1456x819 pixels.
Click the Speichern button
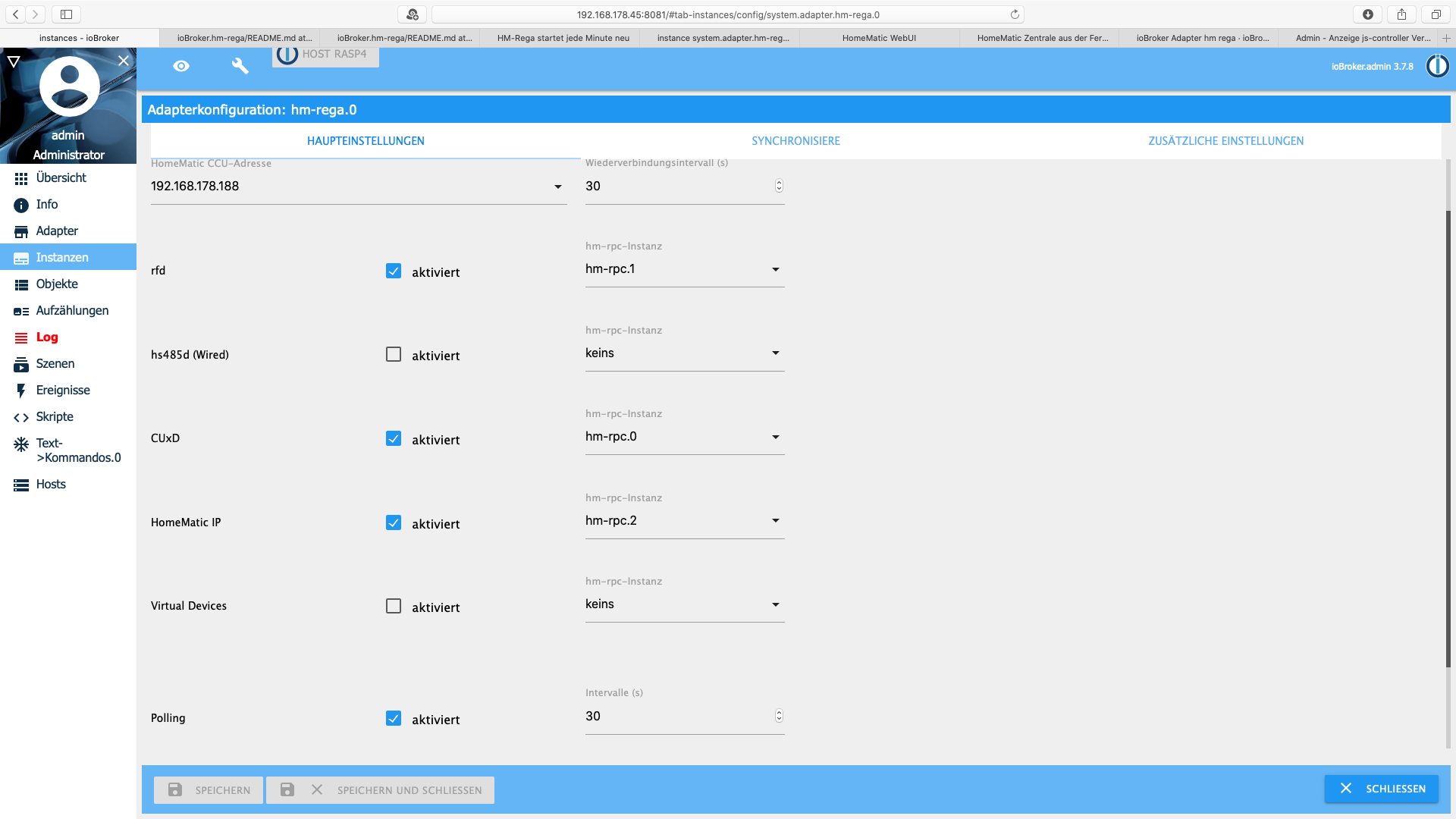209,790
